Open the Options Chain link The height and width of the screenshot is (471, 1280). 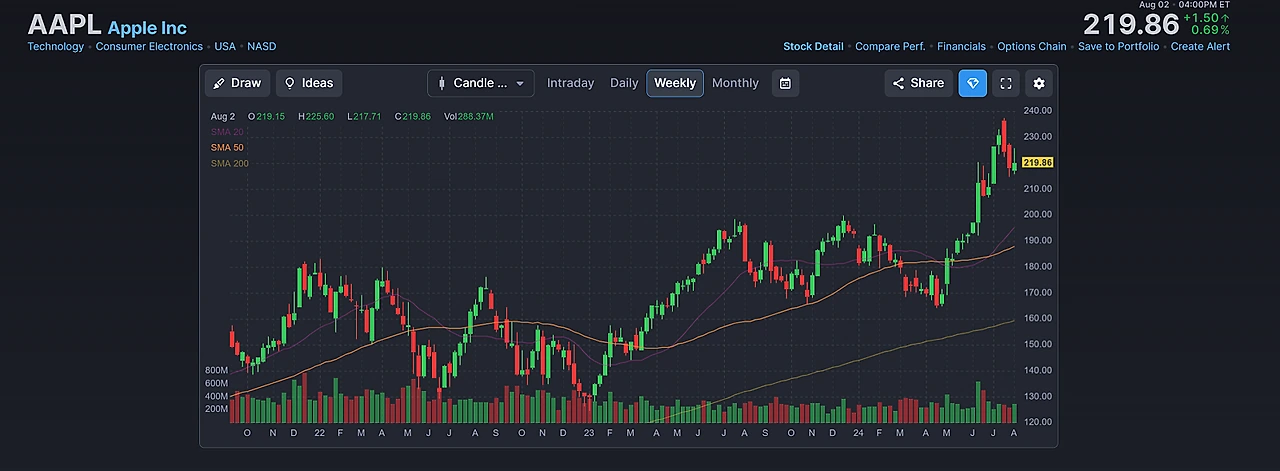click(x=1032, y=46)
